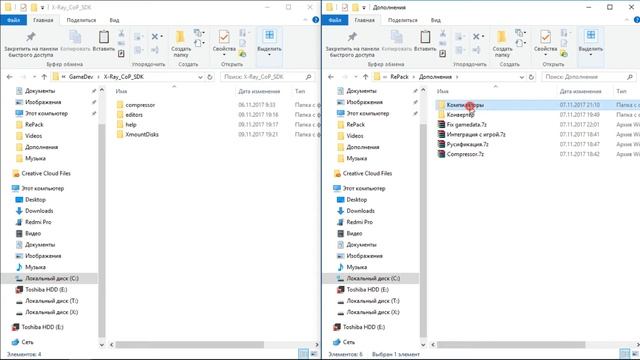Click horizontal scrollbar in left window file list
The width and height of the screenshot is (640, 360).
point(189,345)
